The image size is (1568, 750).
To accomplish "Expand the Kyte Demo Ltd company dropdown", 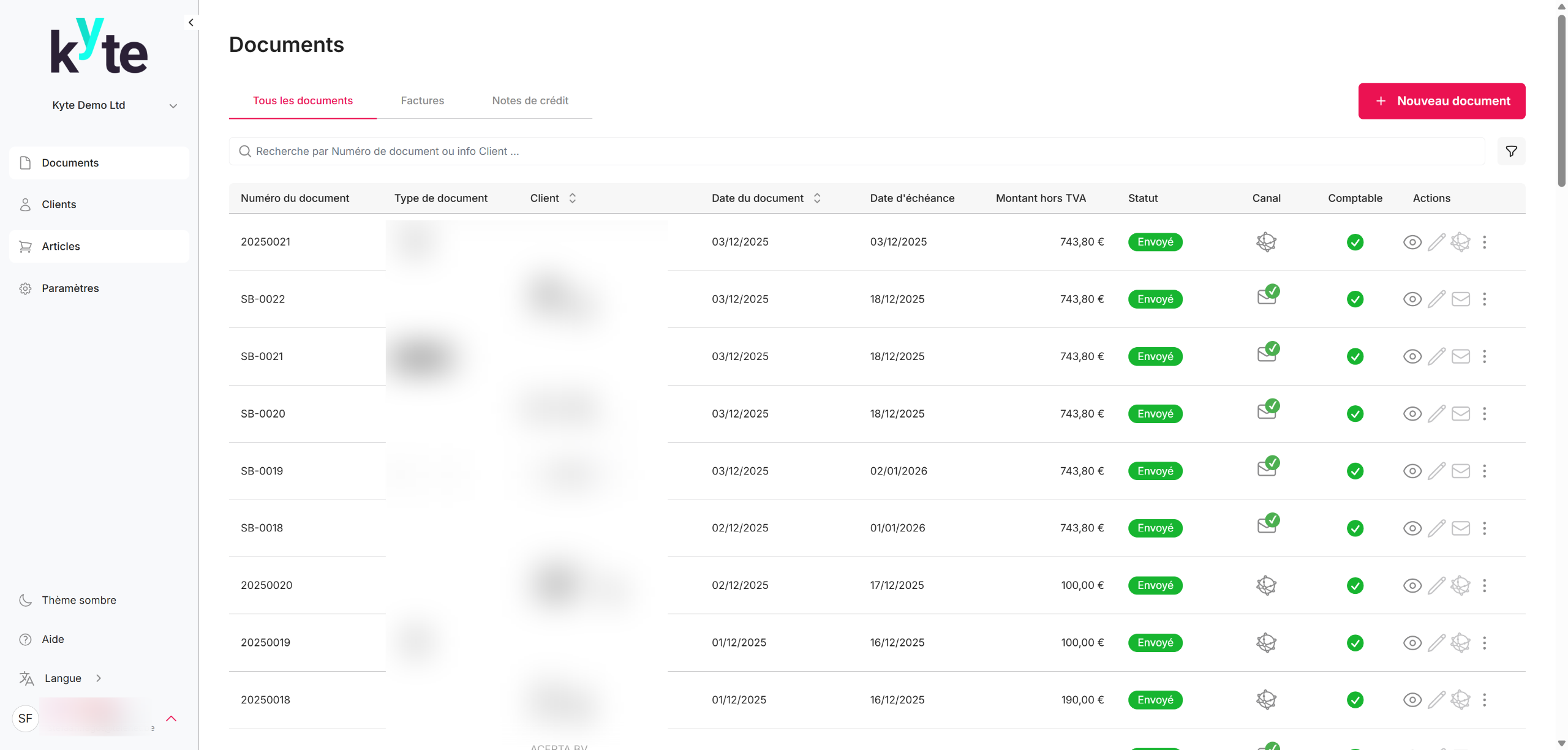I will (x=173, y=105).
